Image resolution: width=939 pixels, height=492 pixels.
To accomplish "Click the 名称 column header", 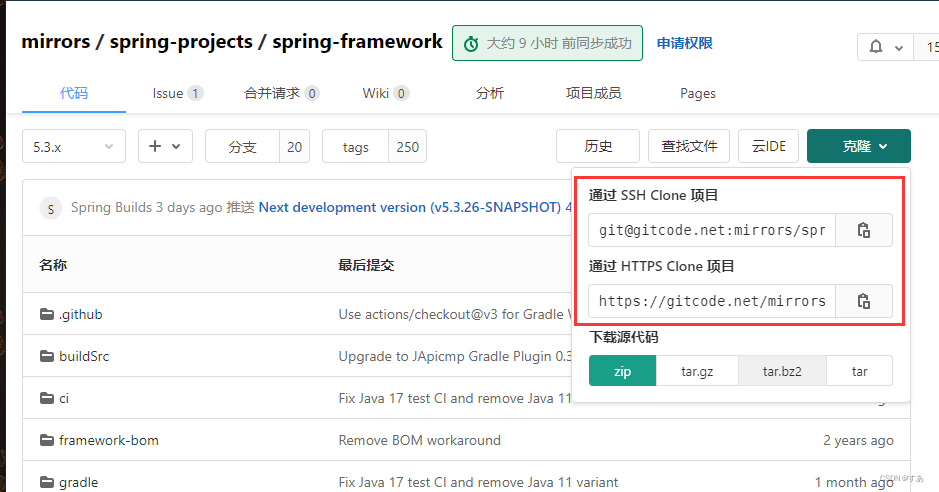I will [53, 265].
